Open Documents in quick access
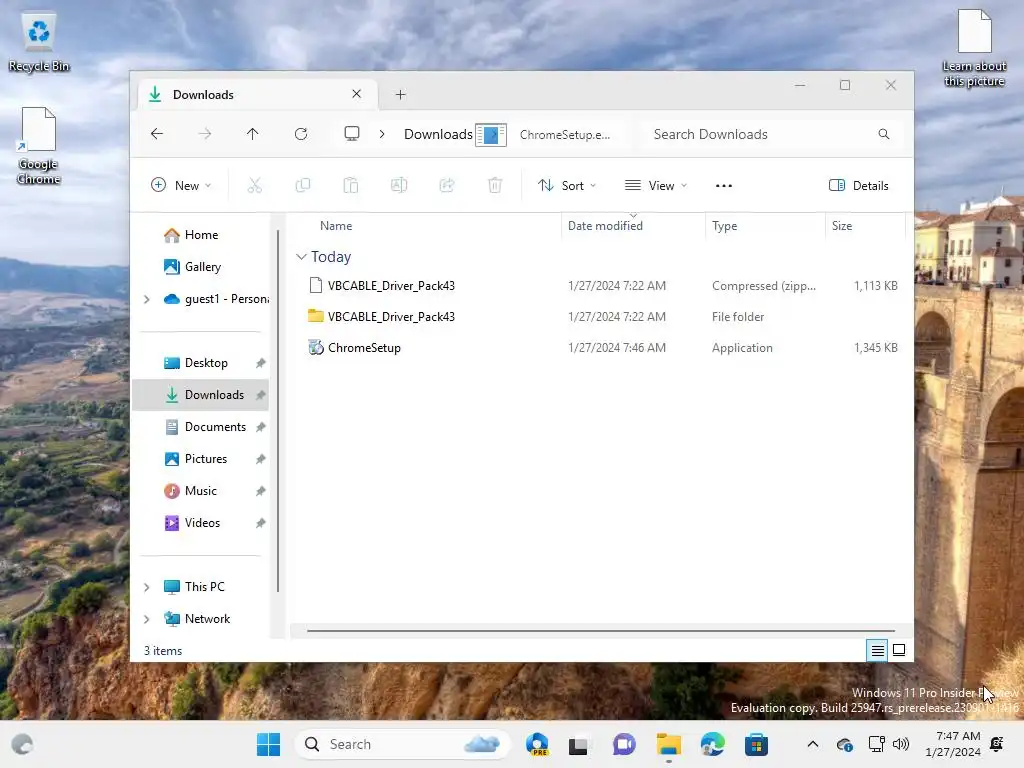The image size is (1024, 768). 215,427
